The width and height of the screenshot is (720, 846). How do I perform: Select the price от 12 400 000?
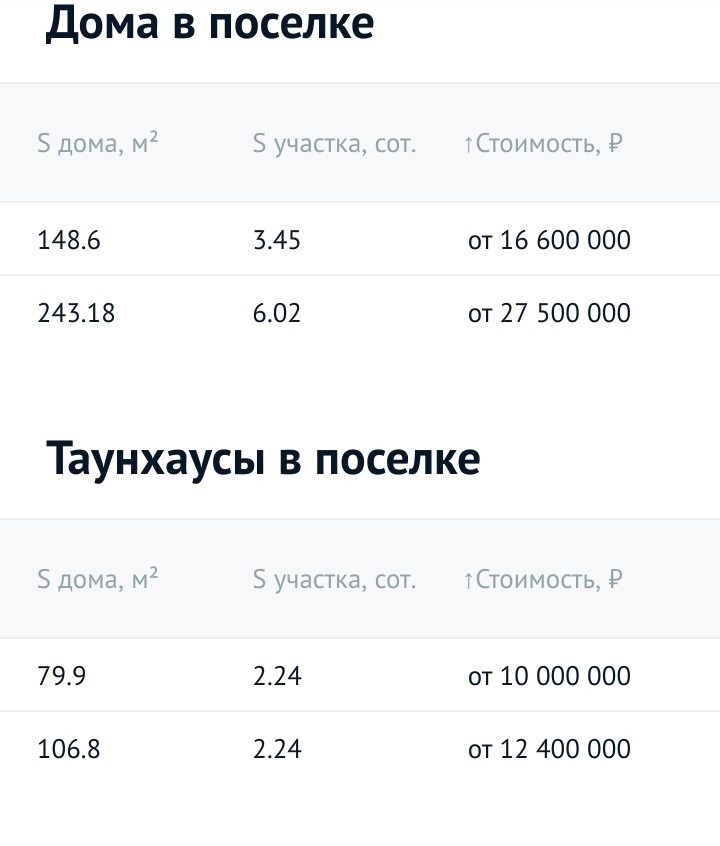pos(549,749)
